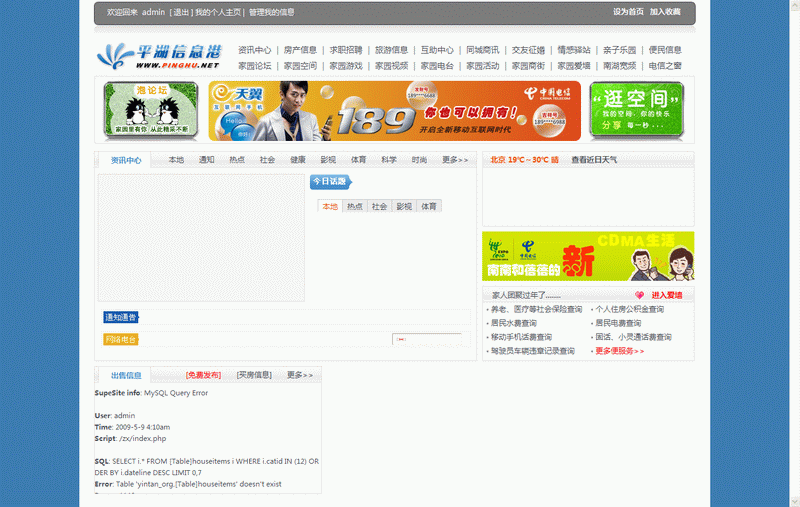Open 亲子乐园 navigation item
800x507 pixels.
coord(619,50)
